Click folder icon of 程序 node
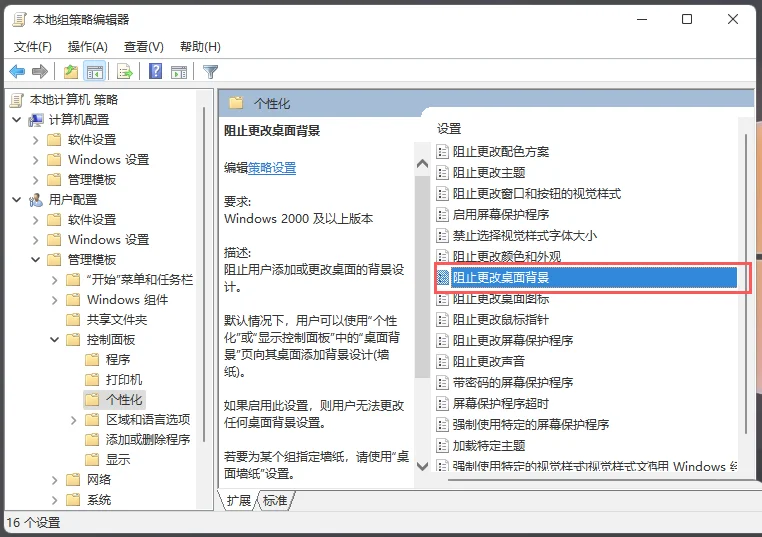 click(92, 360)
